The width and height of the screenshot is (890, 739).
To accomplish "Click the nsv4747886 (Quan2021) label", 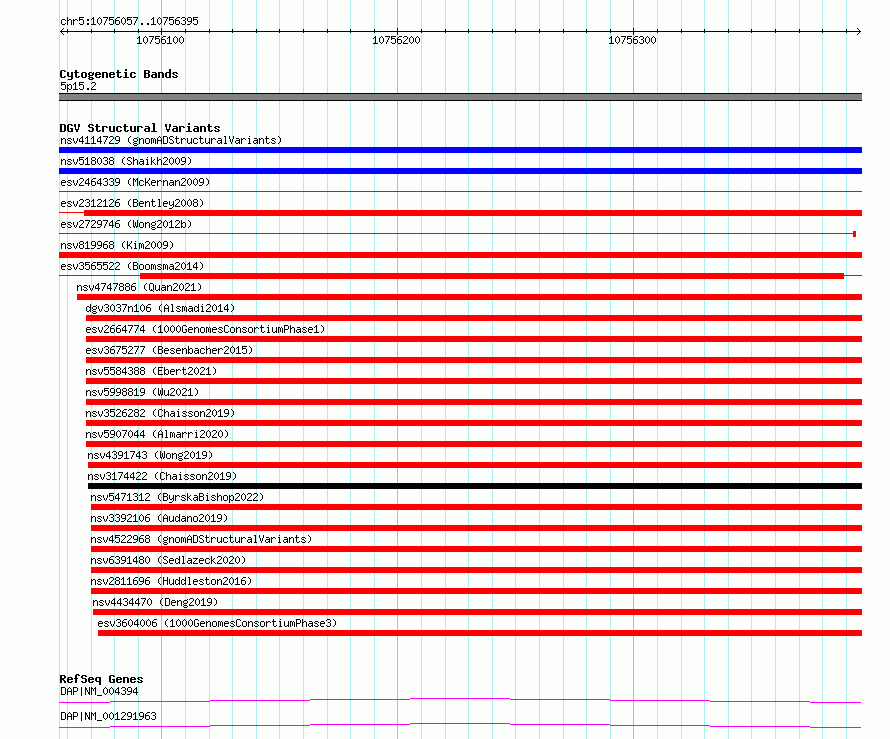I will tap(139, 287).
